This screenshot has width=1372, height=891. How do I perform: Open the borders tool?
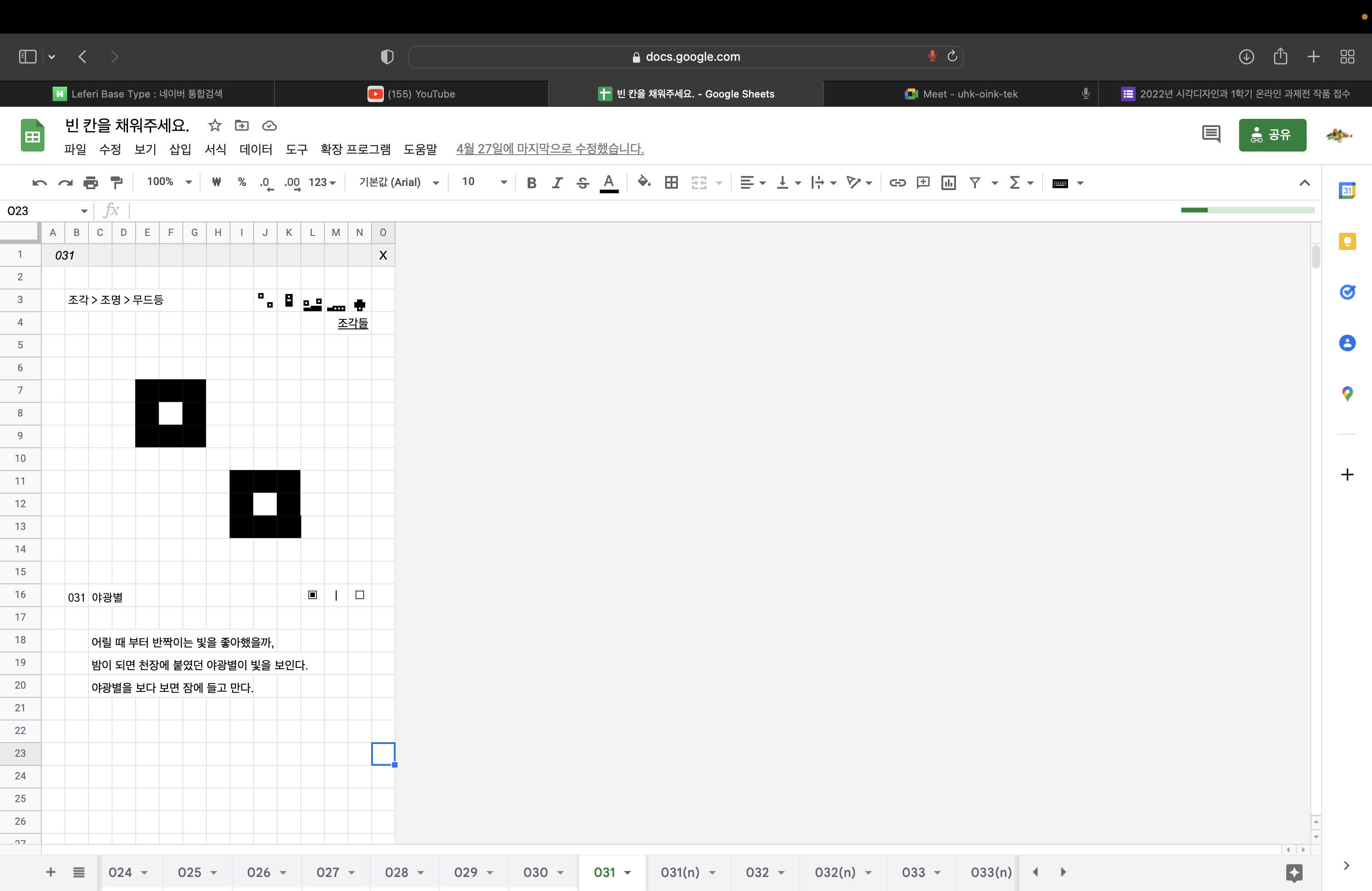(671, 183)
